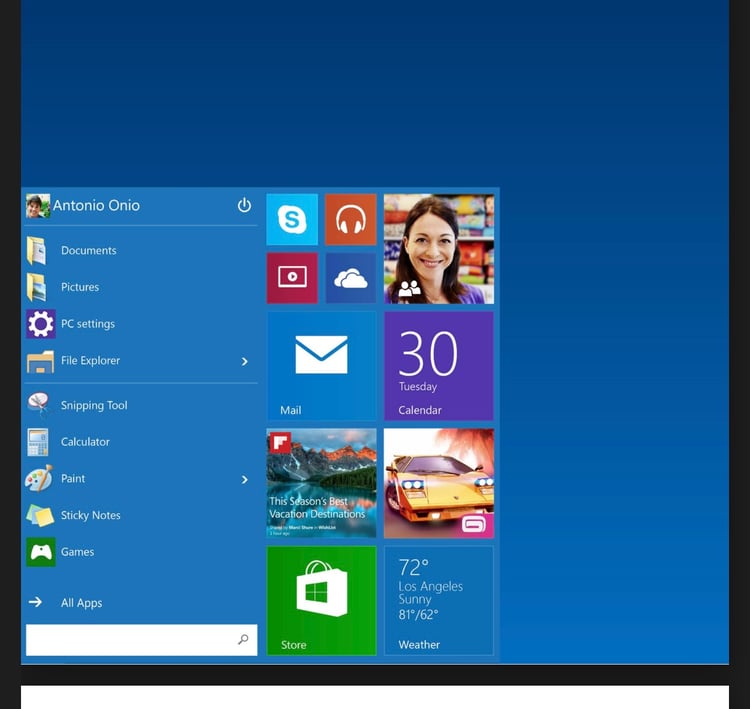Viewport: 750px width, 709px height.
Task: Open the Skype tile
Action: click(x=292, y=219)
